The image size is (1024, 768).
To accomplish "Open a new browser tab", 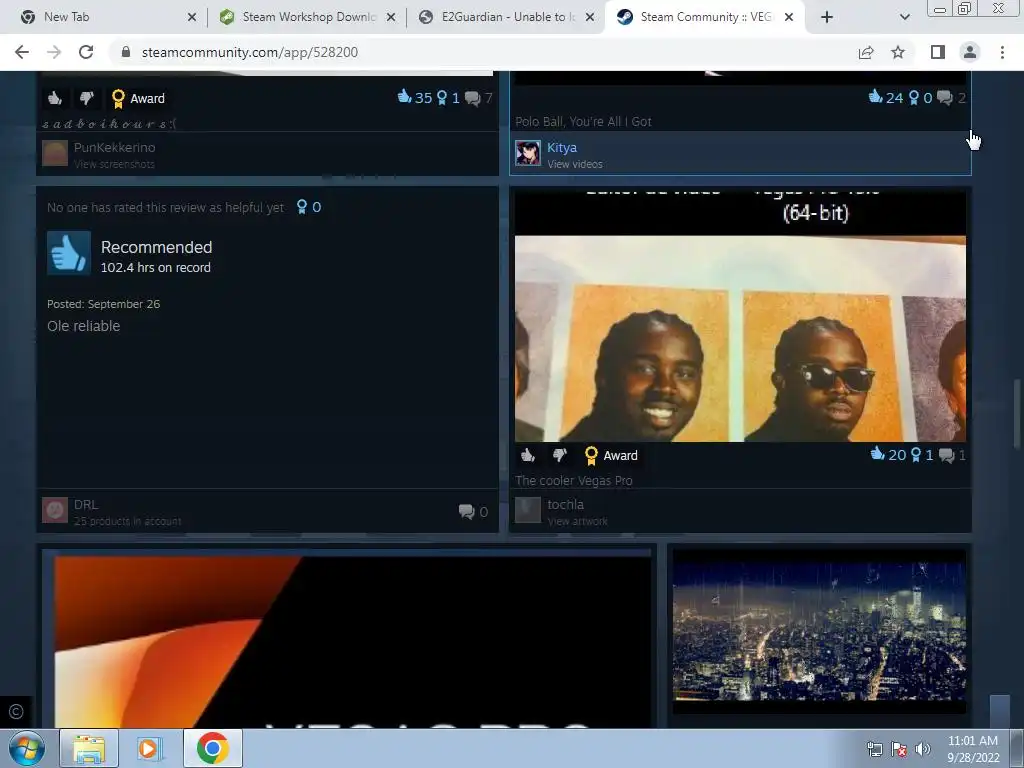I will pyautogui.click(x=827, y=17).
